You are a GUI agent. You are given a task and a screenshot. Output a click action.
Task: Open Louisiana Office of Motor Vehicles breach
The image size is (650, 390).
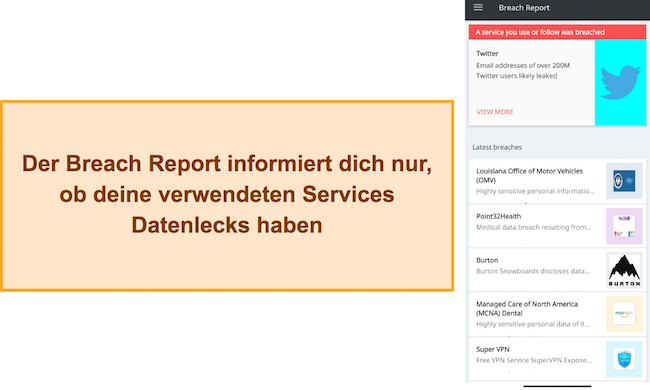[557, 181]
